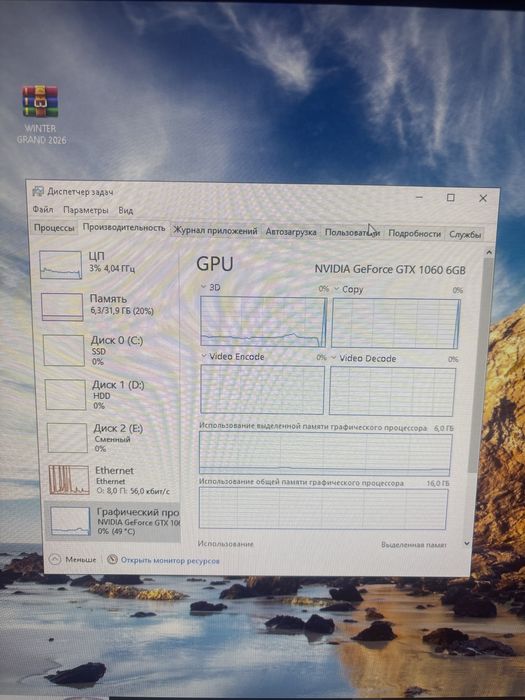Switch to the Производительность tab
Screen dimensions: 525x700
pyautogui.click(x=124, y=228)
